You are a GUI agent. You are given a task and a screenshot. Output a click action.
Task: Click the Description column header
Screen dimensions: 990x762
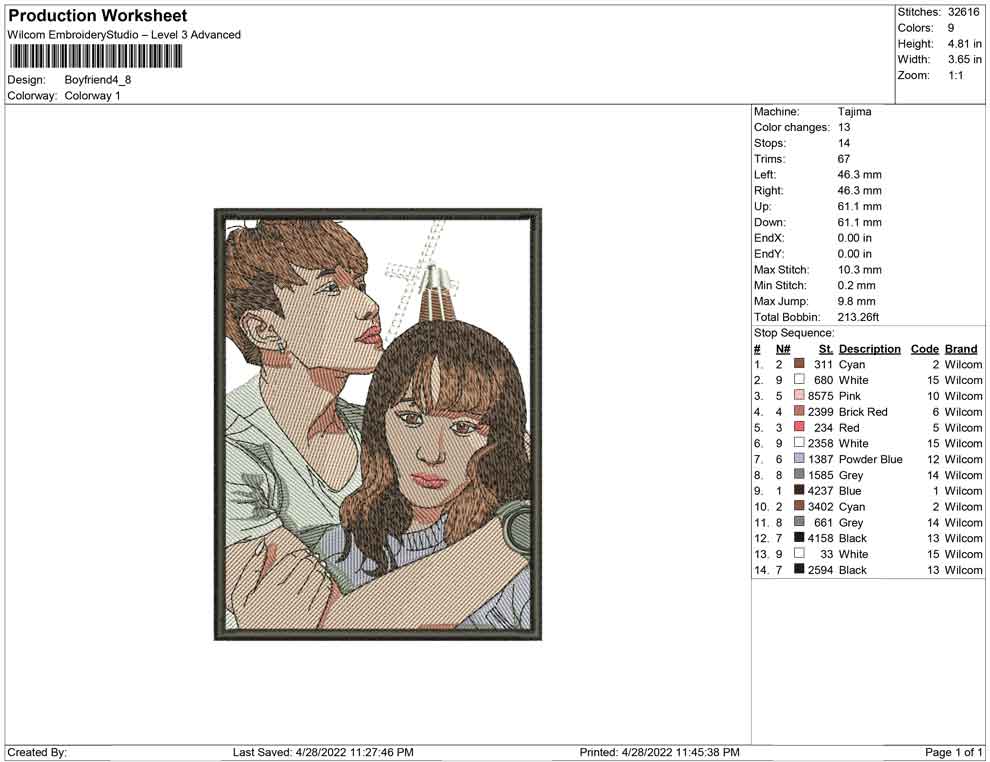(869, 349)
